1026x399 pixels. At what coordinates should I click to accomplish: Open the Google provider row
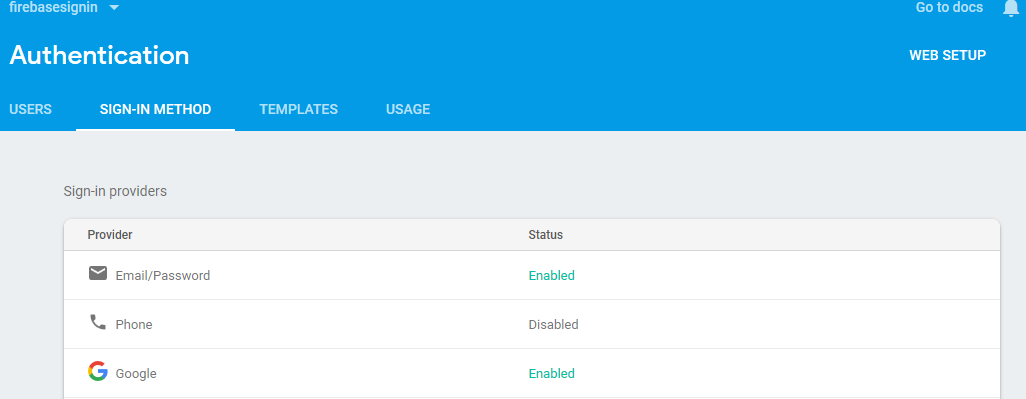(532, 373)
